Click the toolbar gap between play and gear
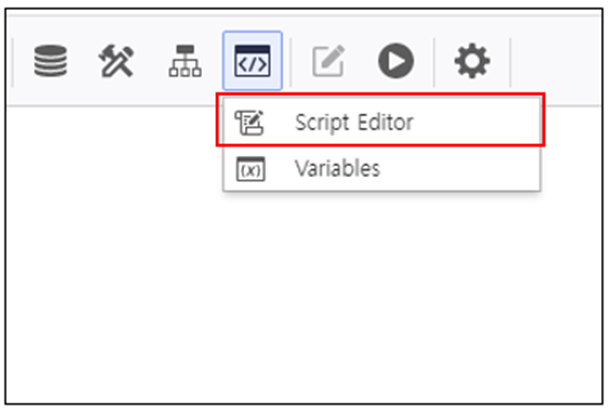Viewport: 611px width, 411px height. click(x=434, y=61)
